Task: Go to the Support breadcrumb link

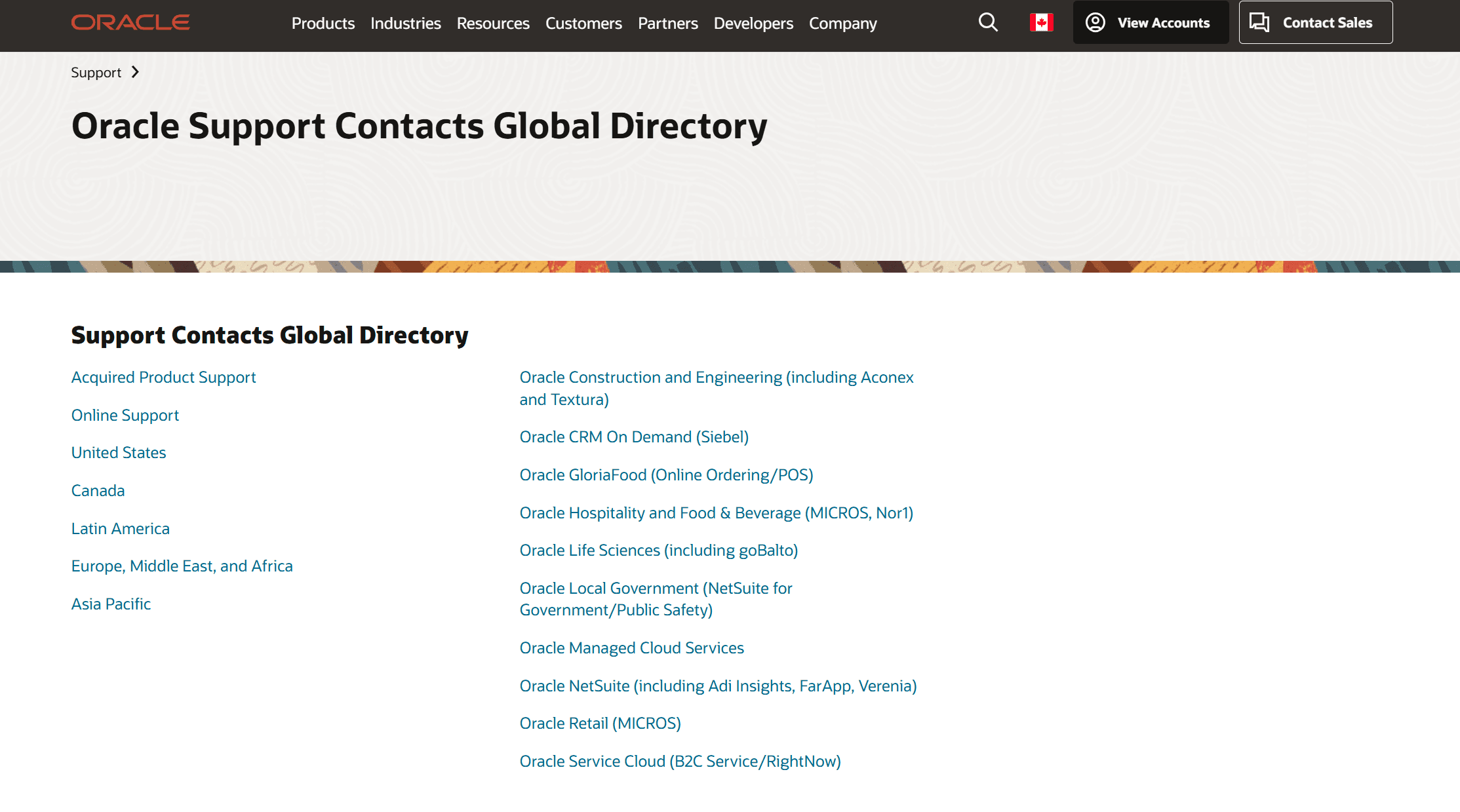Action: pyautogui.click(x=96, y=72)
